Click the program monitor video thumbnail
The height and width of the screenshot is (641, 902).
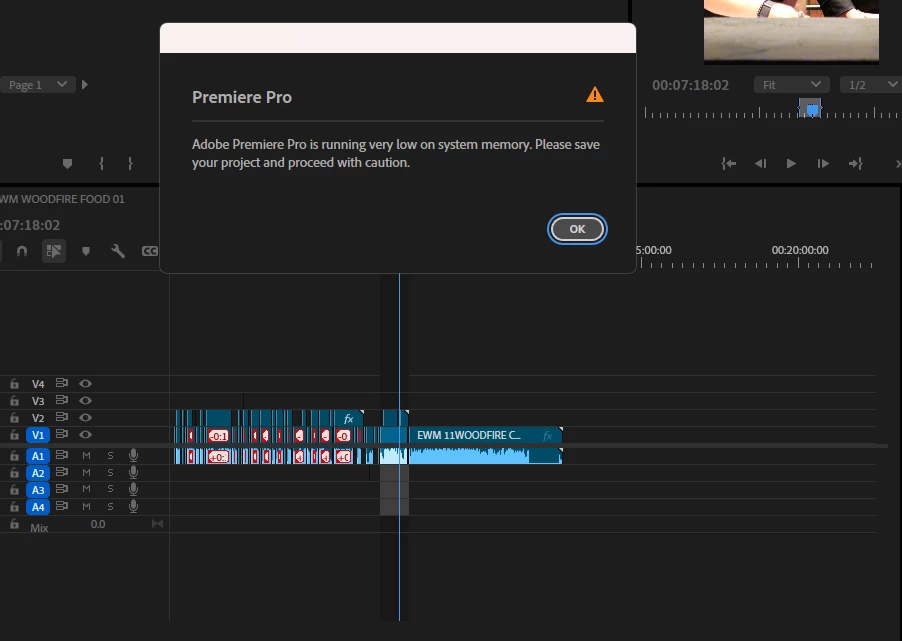791,30
